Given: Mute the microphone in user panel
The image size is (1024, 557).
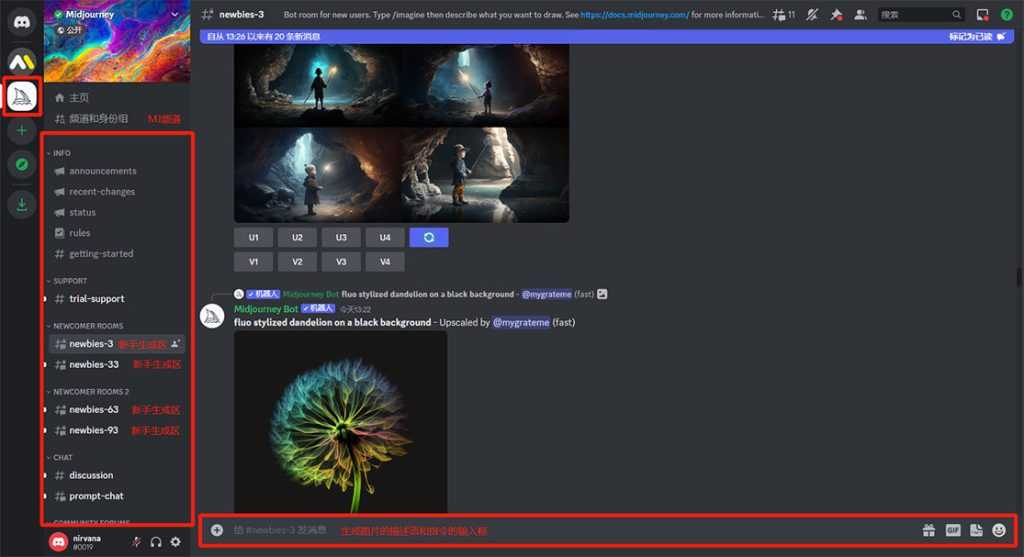Looking at the screenshot, I should (x=136, y=542).
